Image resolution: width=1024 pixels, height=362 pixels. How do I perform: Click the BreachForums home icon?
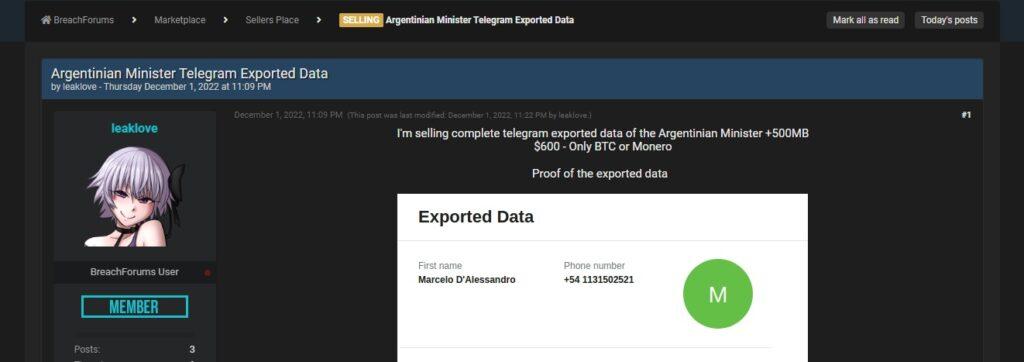tap(46, 20)
